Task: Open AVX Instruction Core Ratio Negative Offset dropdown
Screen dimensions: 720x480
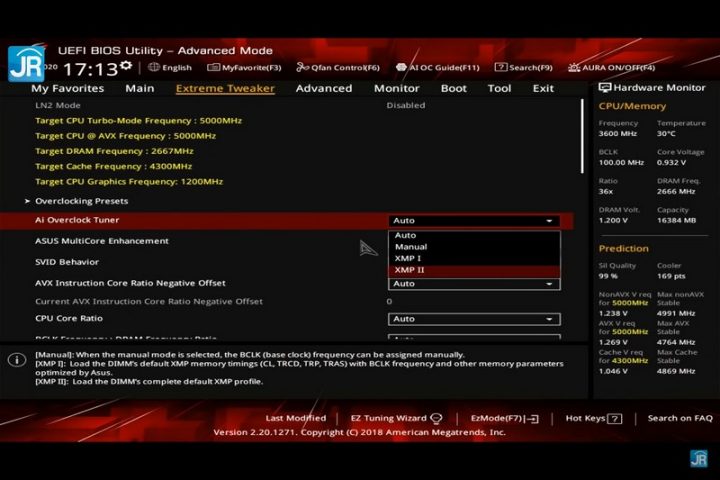Action: click(x=474, y=284)
